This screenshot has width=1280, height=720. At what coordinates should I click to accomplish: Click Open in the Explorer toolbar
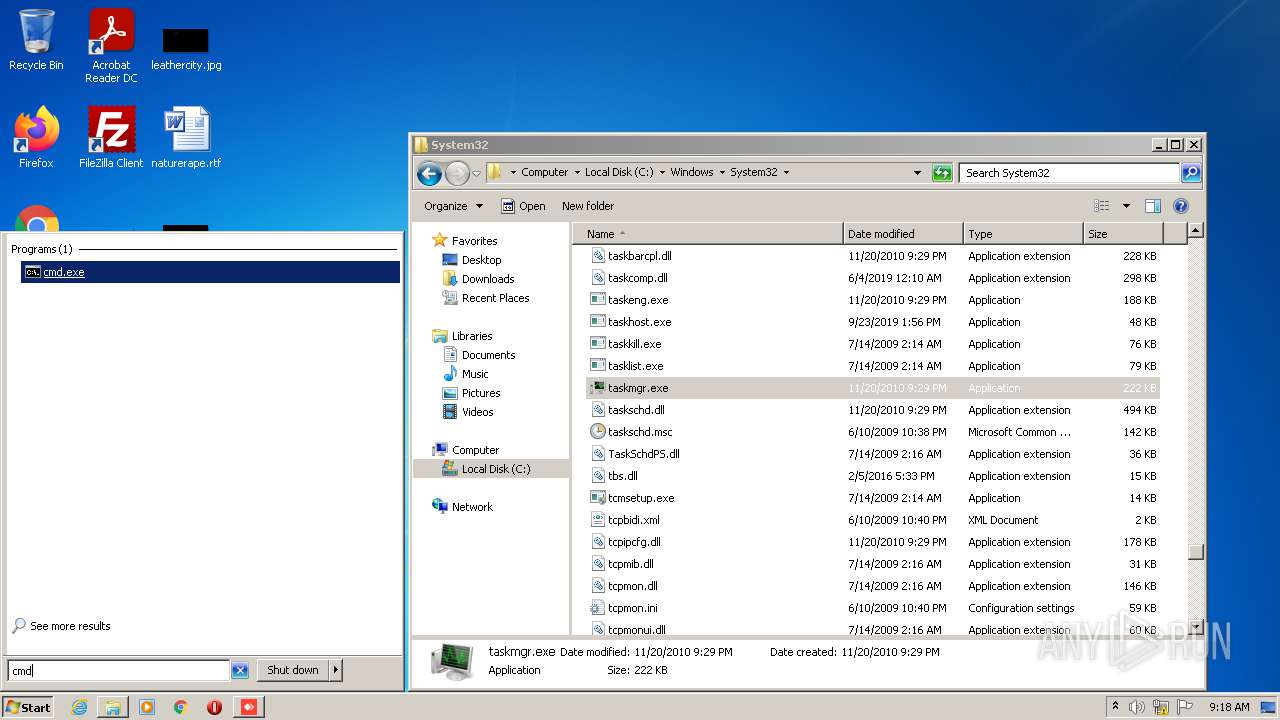[x=523, y=206]
